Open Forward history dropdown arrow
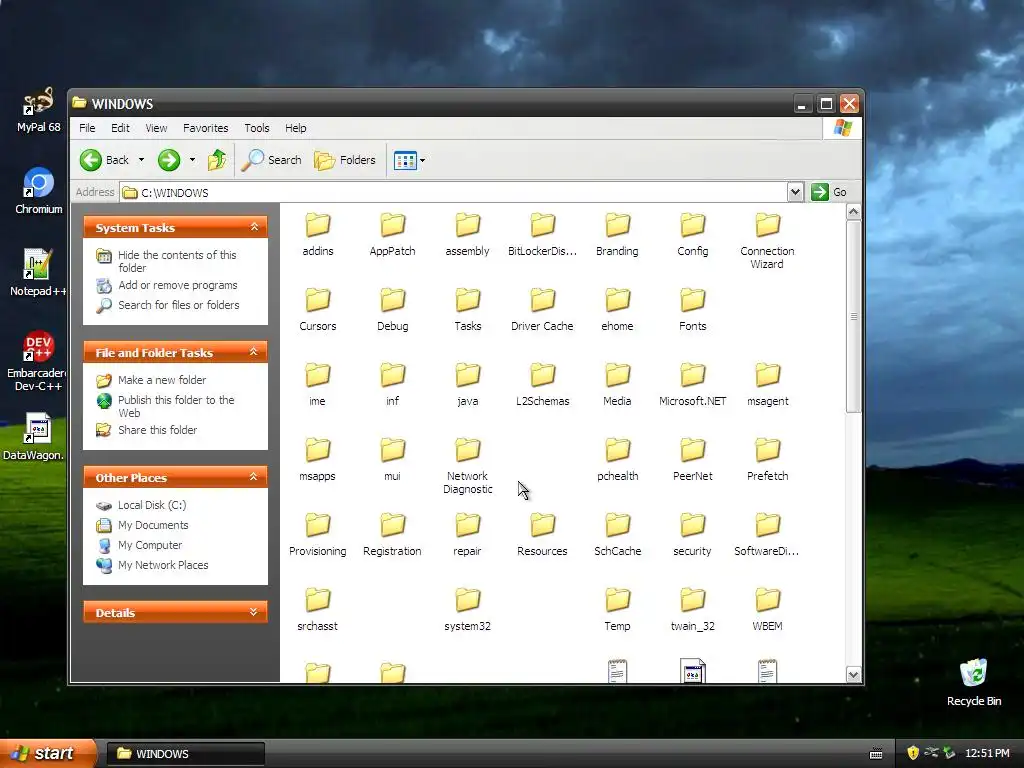Viewport: 1024px width, 768px height. pos(192,160)
